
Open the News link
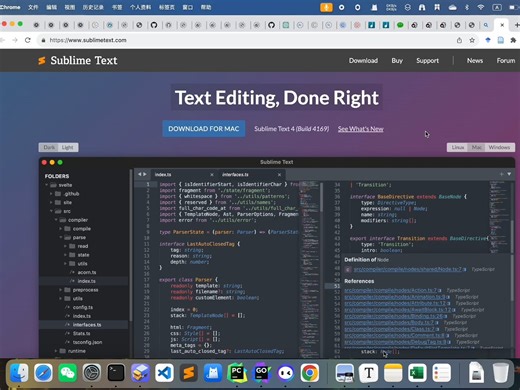point(475,61)
